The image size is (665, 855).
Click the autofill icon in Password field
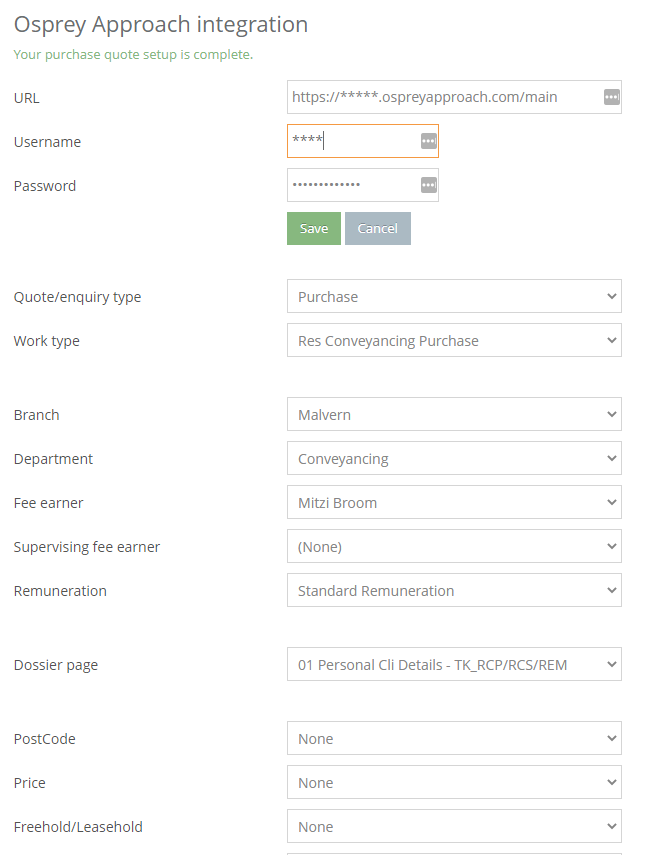[429, 185]
